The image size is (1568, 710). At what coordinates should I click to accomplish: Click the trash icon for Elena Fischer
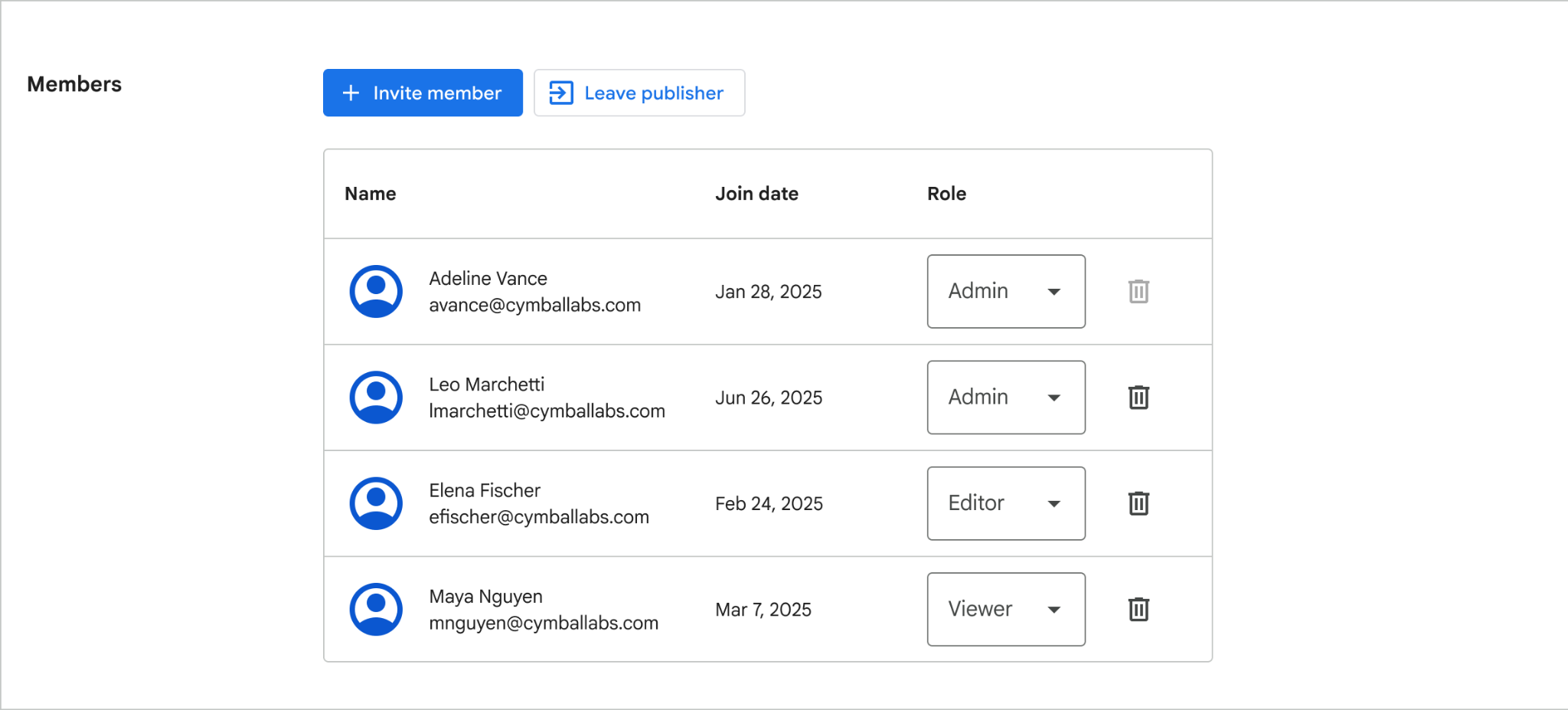(x=1138, y=503)
